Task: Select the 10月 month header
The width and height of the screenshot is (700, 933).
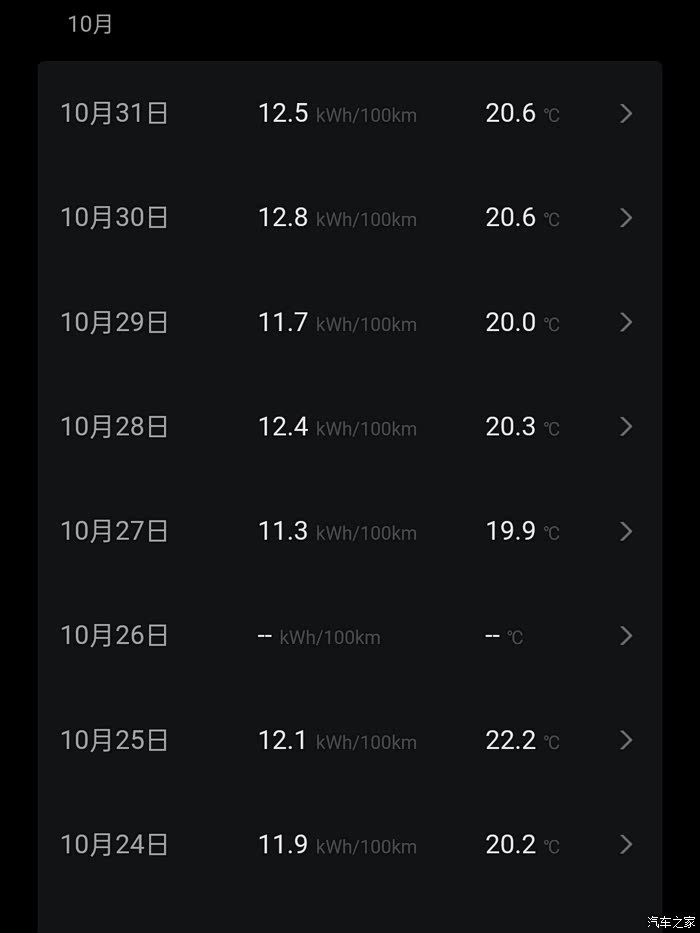Action: point(90,25)
